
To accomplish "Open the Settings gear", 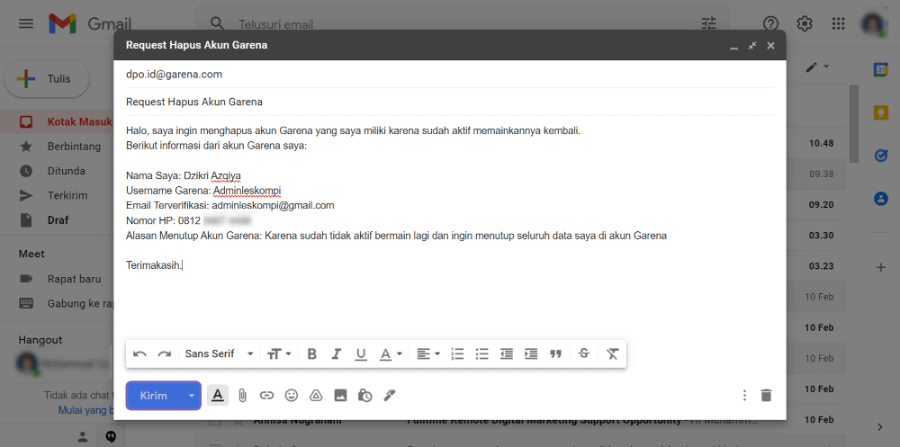I will [805, 24].
